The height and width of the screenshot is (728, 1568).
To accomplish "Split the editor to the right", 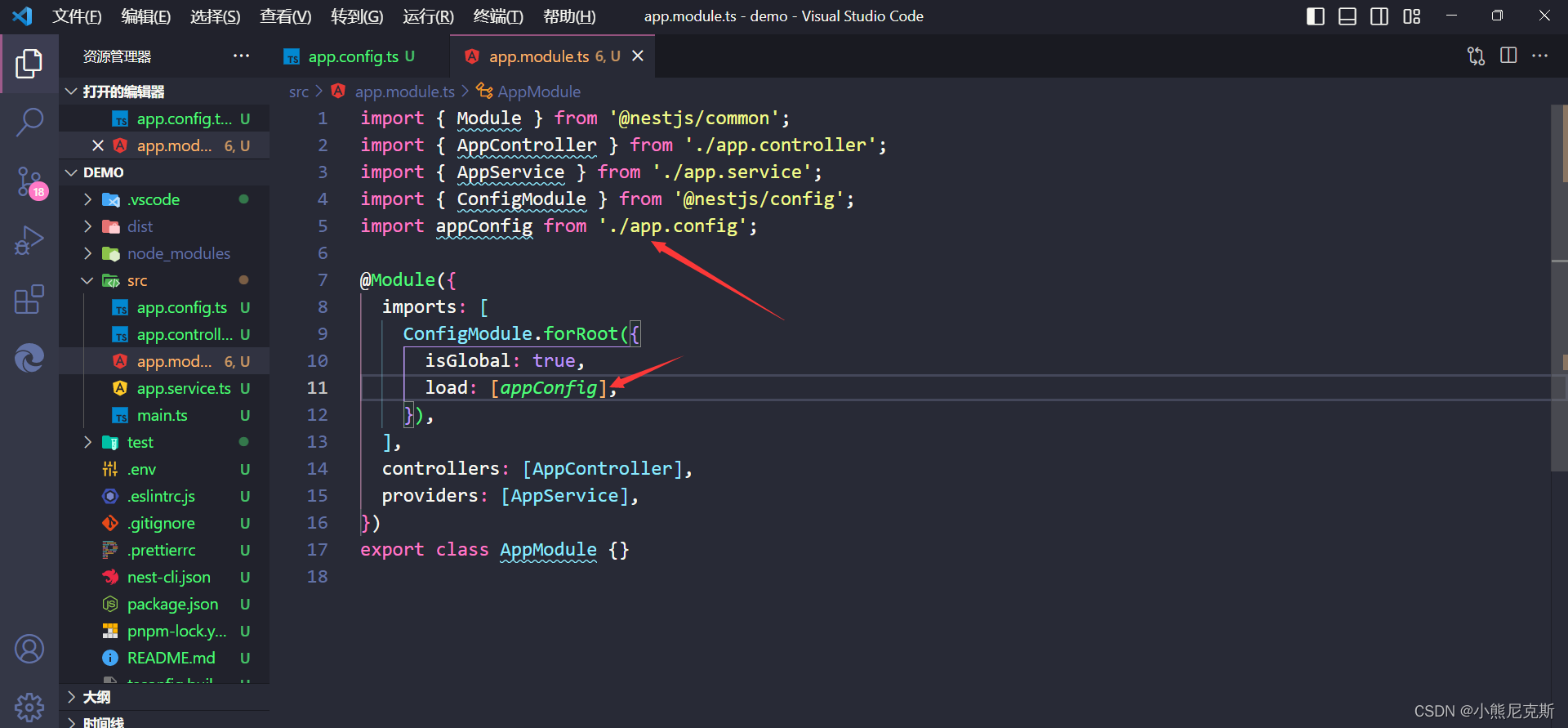I will pos(1508,56).
